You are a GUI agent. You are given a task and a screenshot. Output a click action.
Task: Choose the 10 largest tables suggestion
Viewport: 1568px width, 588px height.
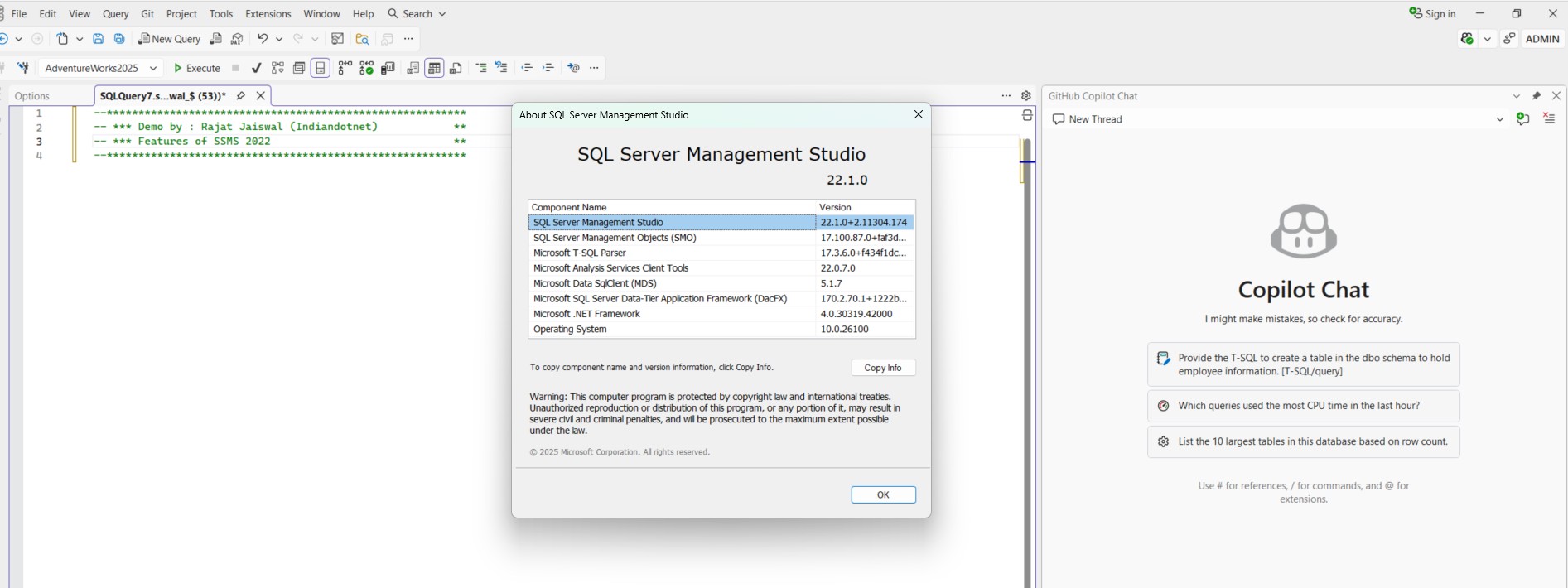[x=1304, y=441]
